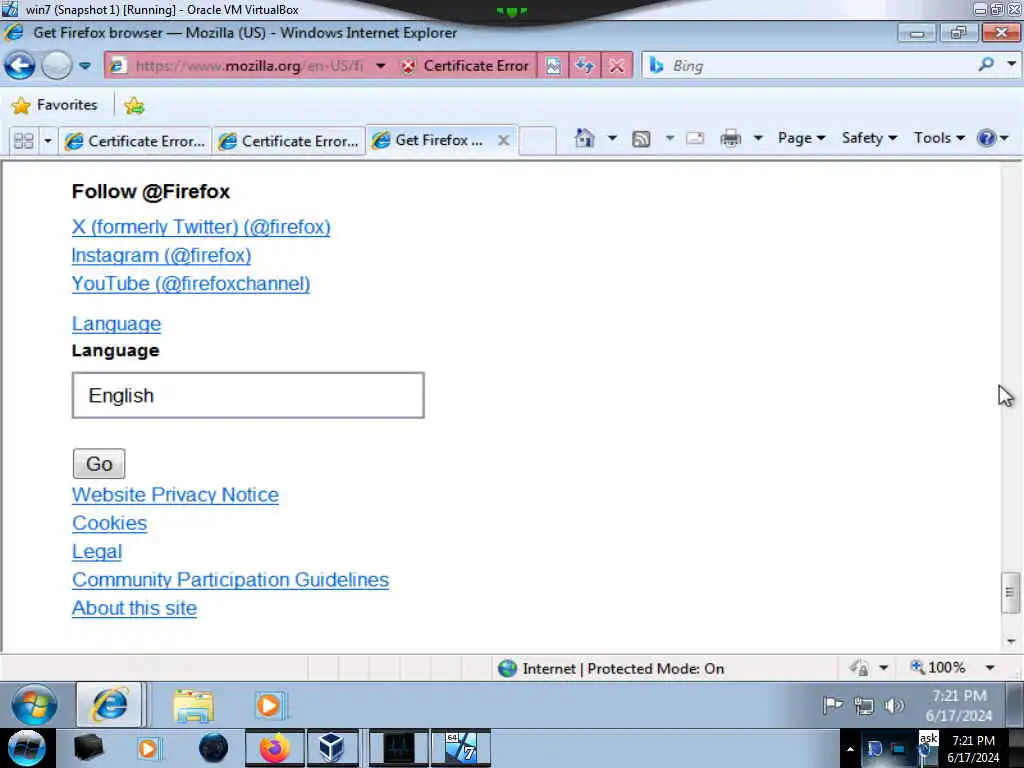Open Website Privacy Notice link
Viewport: 1024px width, 768px height.
point(175,494)
